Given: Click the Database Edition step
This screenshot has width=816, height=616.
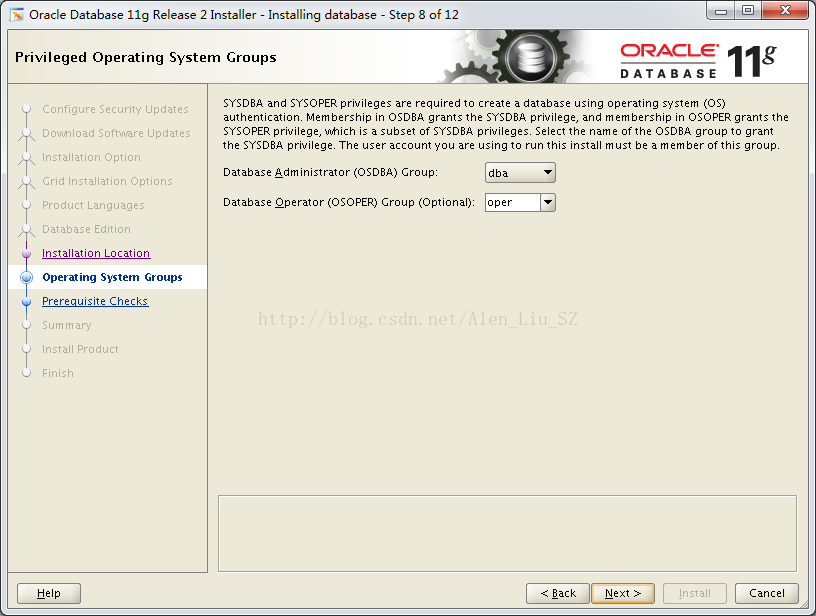Looking at the screenshot, I should click(x=86, y=229).
